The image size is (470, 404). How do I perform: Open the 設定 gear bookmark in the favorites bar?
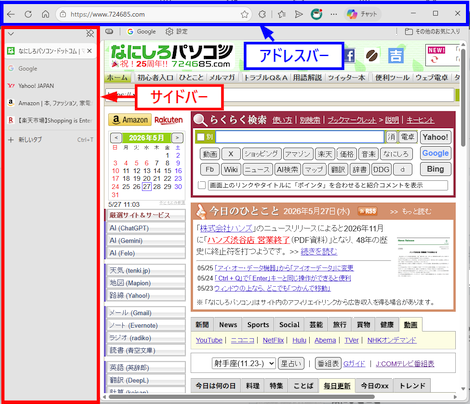pos(177,31)
